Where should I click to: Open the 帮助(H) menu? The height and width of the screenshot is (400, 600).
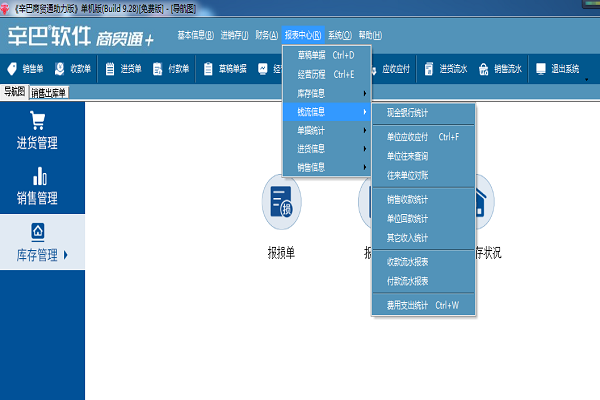(x=370, y=35)
